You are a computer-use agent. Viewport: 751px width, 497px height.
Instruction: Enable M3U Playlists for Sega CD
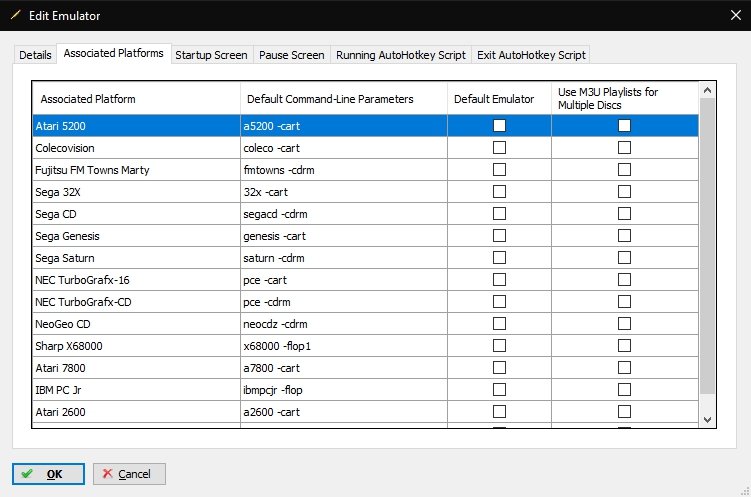pos(624,214)
